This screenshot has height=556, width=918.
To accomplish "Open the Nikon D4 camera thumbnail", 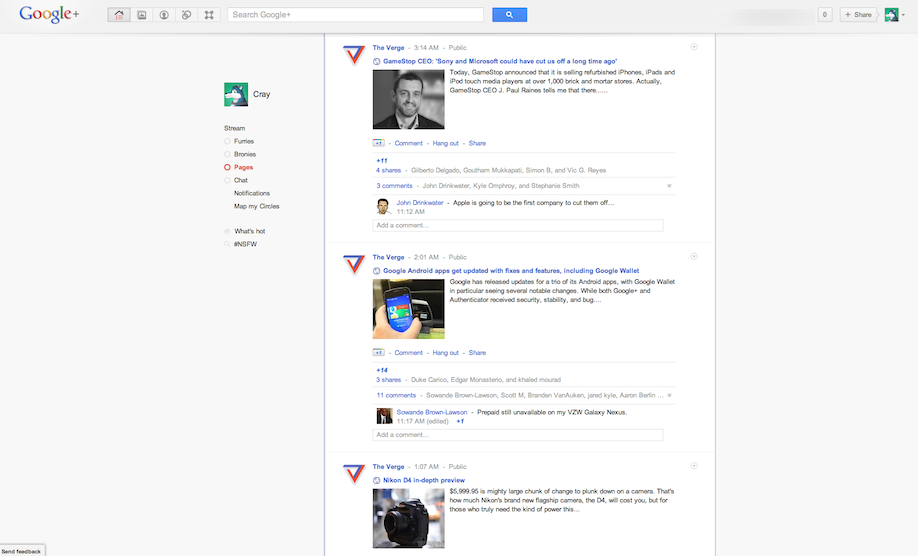I will [x=409, y=519].
